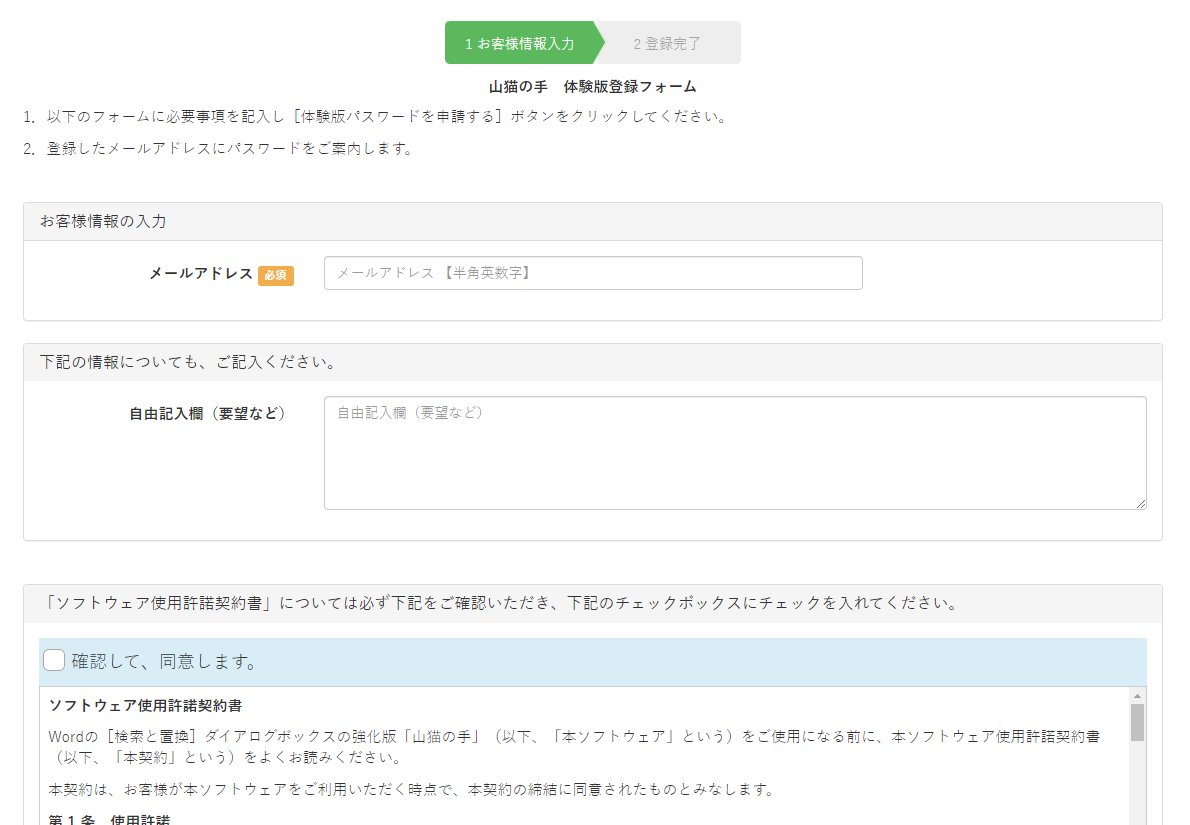This screenshot has height=825, width=1190.
Task: Click inside the 自由記入欄 text area
Action: coord(734,453)
